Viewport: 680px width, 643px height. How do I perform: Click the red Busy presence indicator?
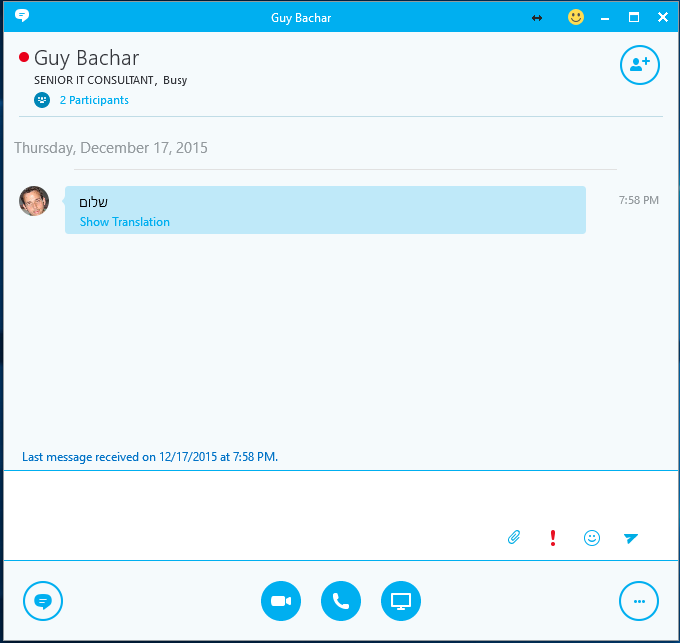click(x=24, y=58)
